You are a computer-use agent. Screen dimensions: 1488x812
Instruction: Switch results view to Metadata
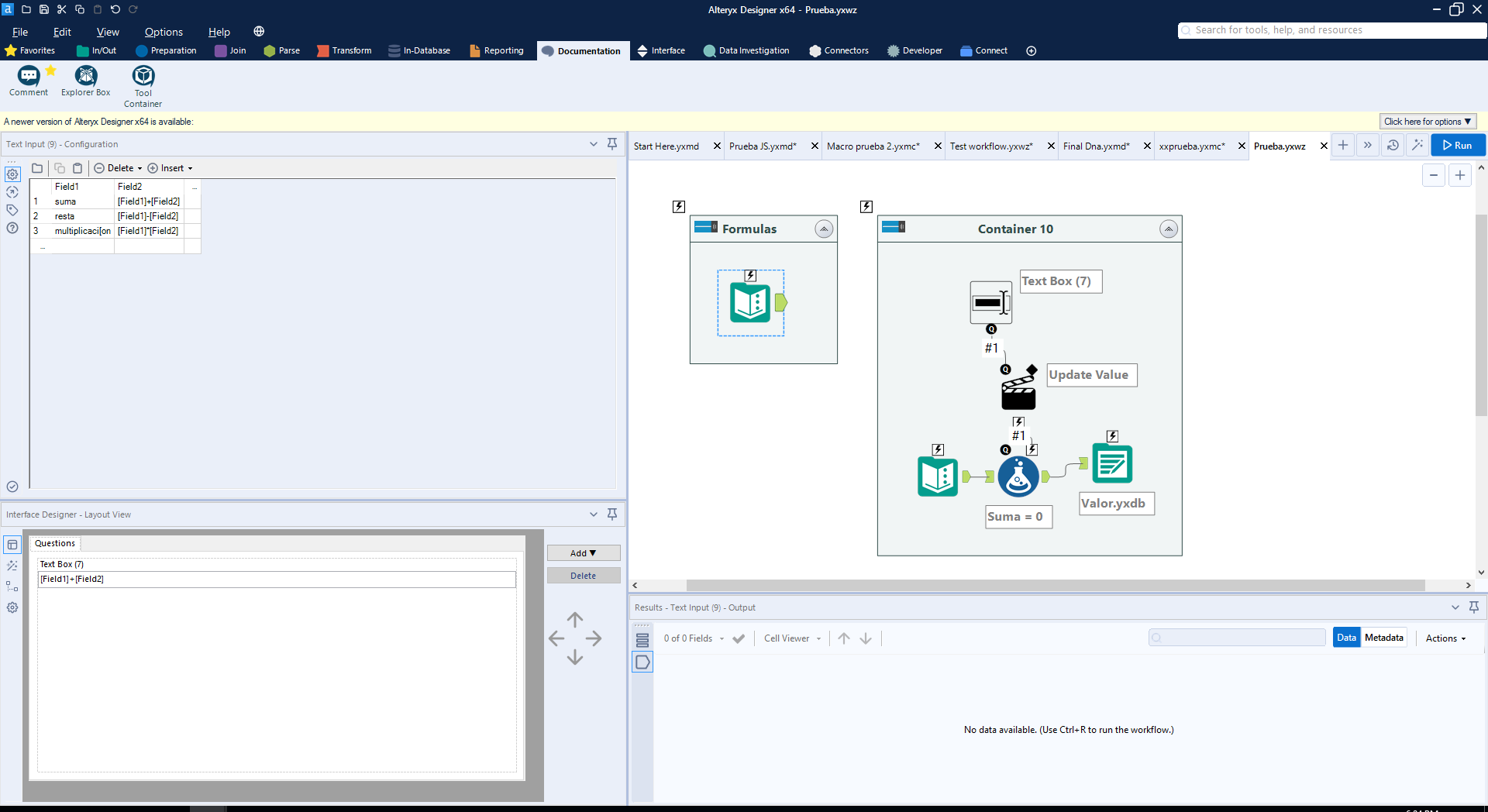[x=1383, y=638]
